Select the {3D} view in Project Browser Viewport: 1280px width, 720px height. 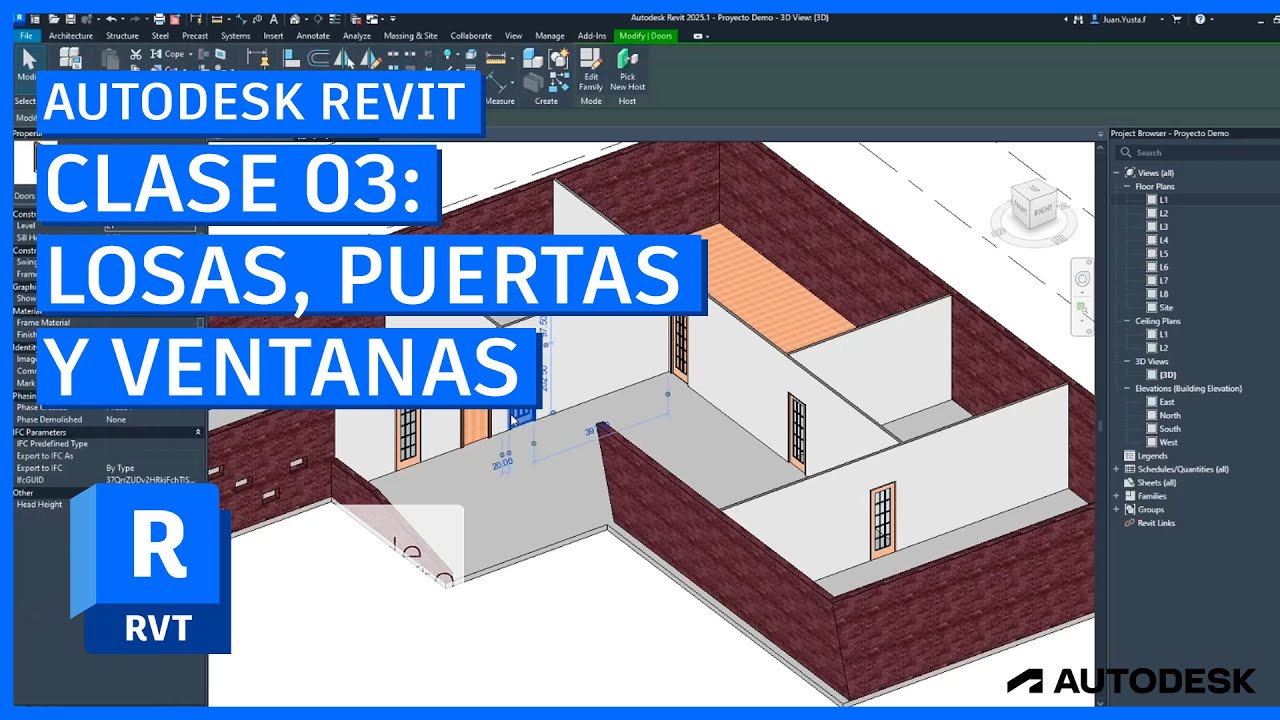(1167, 375)
